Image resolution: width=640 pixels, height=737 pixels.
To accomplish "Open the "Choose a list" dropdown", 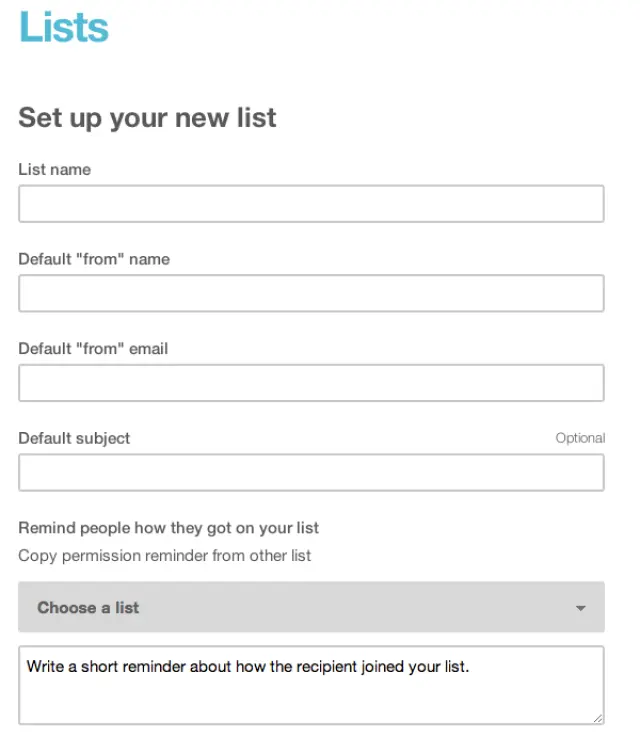I will point(311,608).
